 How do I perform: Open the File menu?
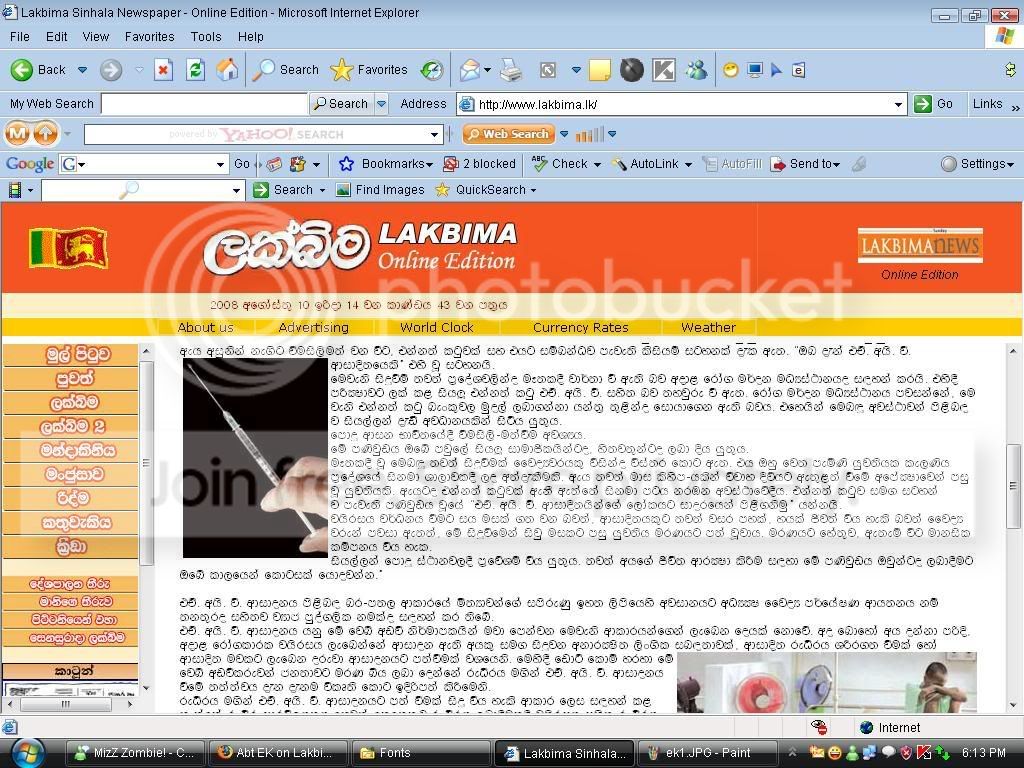point(20,37)
